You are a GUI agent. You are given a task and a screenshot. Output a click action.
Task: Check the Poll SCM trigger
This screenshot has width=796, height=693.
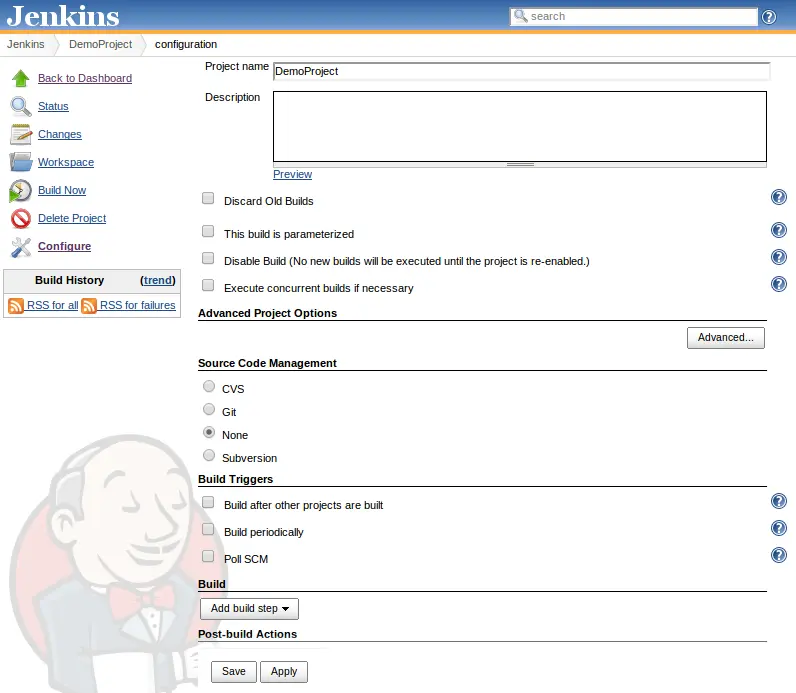tap(208, 556)
